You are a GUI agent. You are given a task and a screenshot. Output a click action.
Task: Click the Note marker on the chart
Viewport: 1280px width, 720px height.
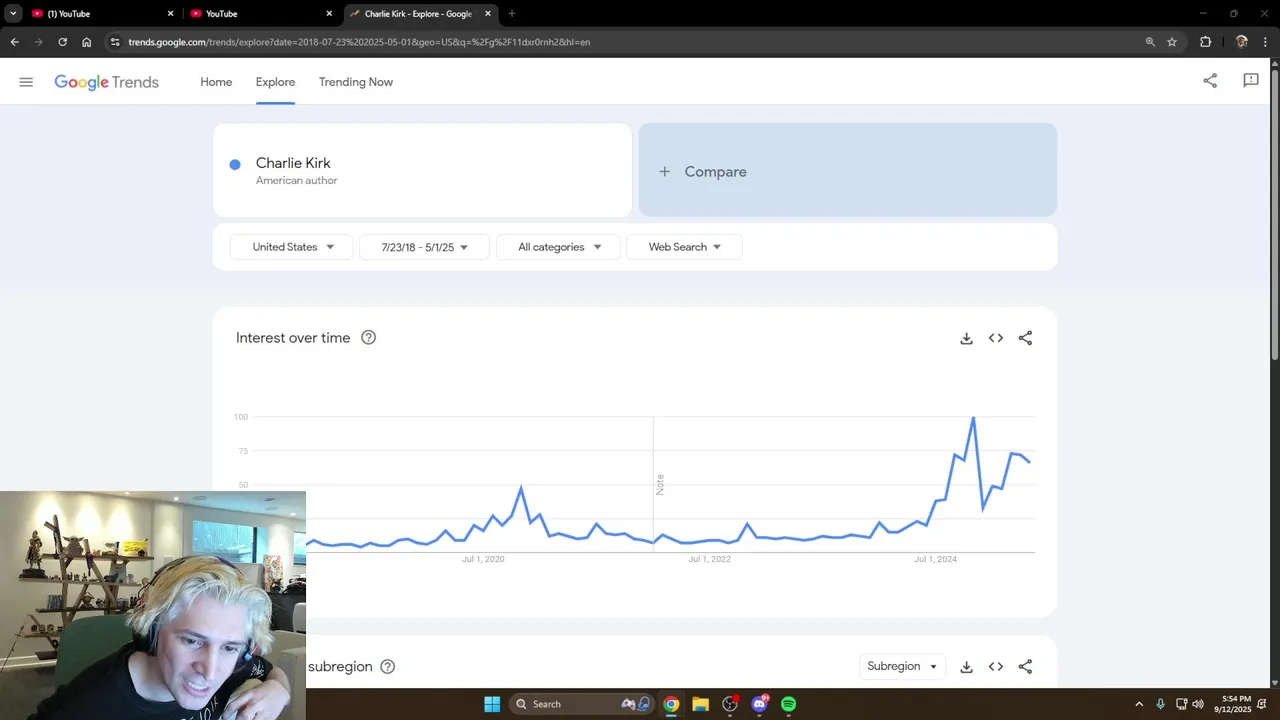[660, 484]
